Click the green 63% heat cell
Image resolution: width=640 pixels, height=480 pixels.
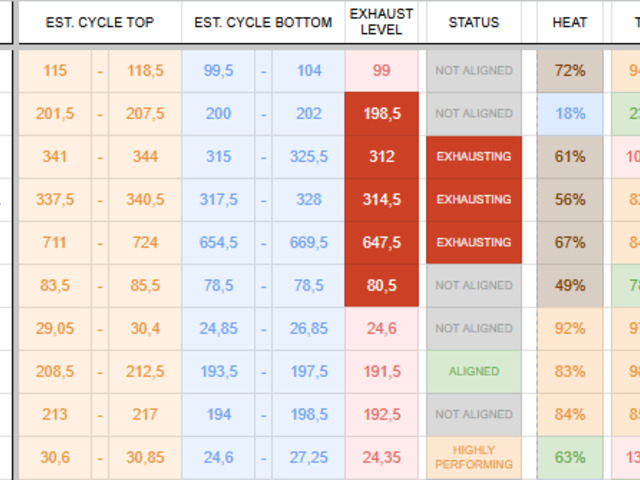click(570, 457)
